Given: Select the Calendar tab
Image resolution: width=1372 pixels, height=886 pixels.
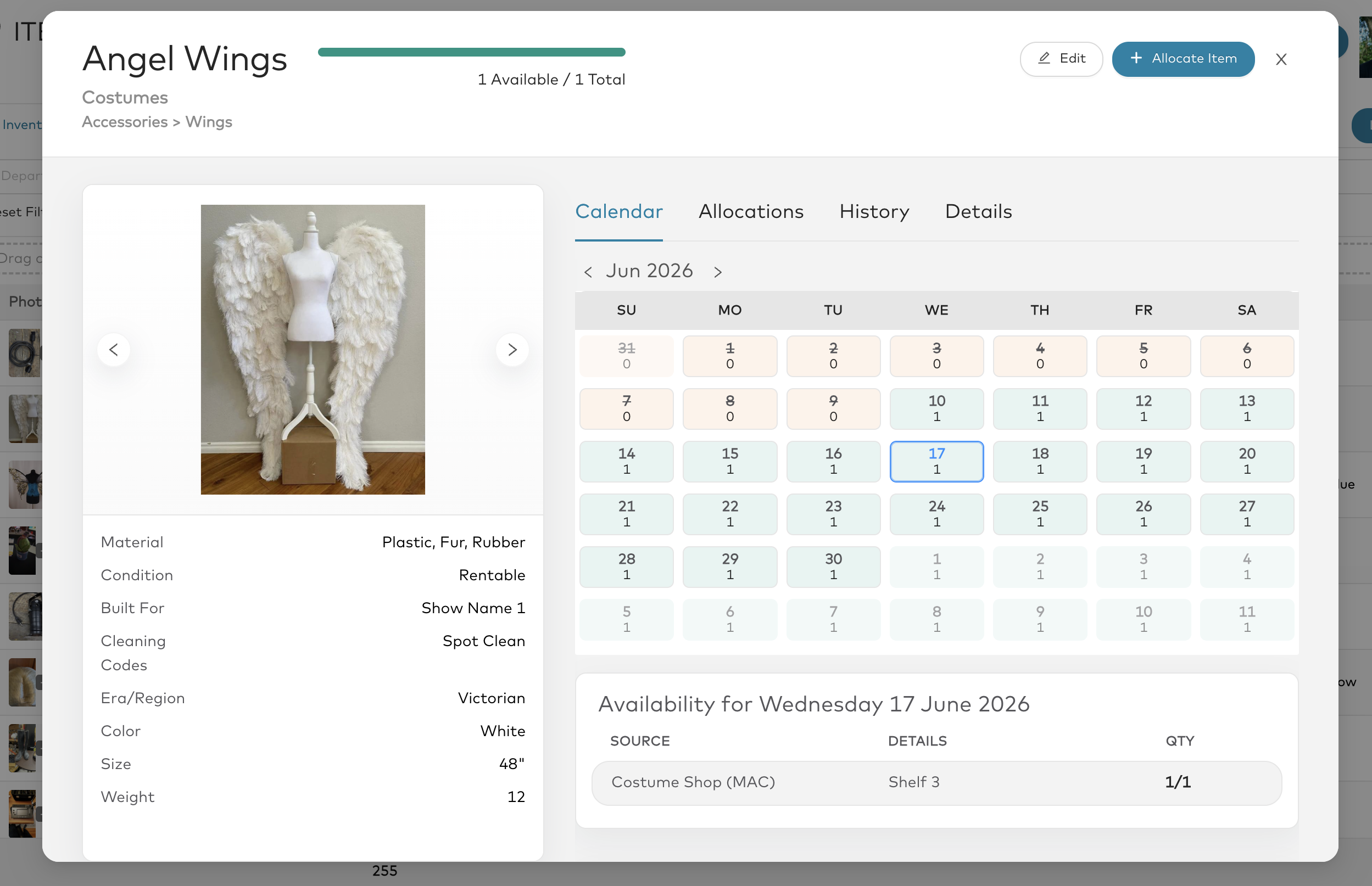Looking at the screenshot, I should click(618, 212).
